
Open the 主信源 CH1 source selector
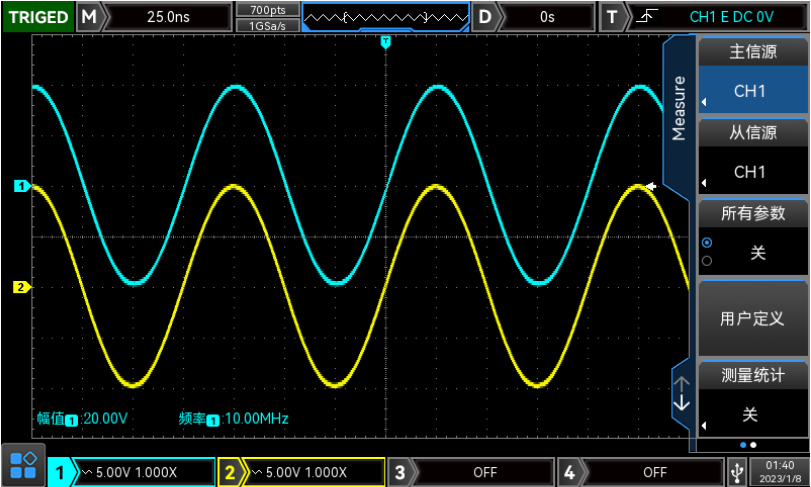(x=752, y=91)
